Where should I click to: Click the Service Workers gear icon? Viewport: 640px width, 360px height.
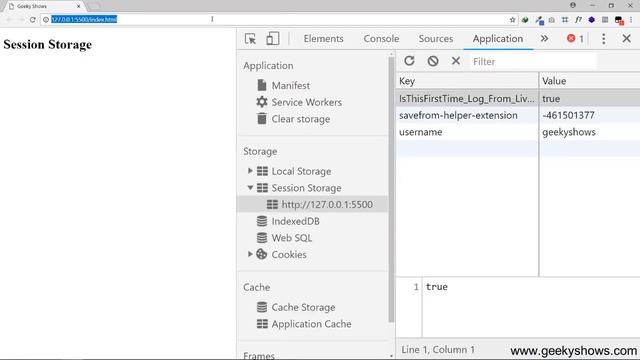pos(262,102)
